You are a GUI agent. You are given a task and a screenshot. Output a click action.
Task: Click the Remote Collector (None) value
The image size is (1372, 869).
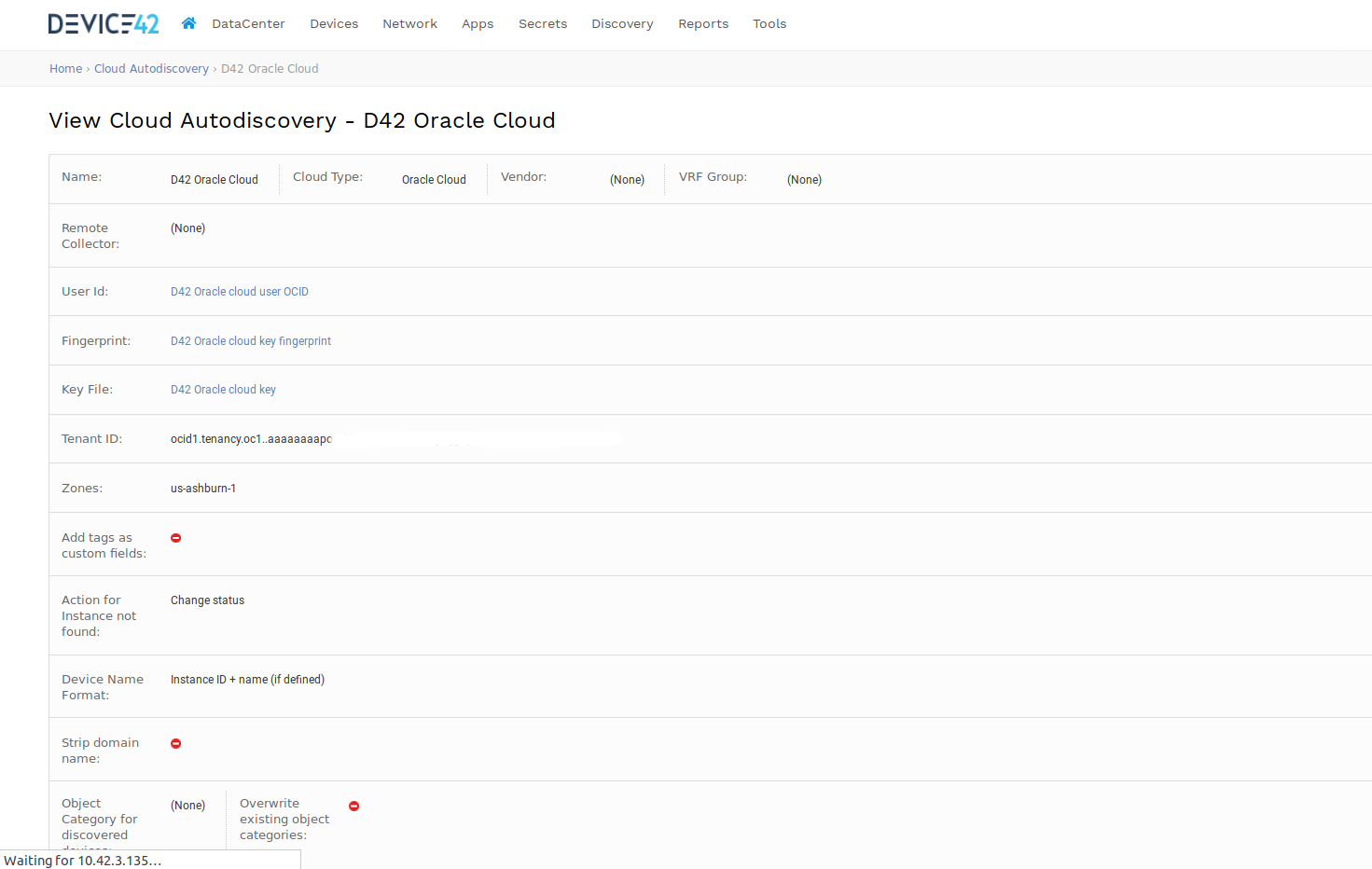(x=187, y=228)
